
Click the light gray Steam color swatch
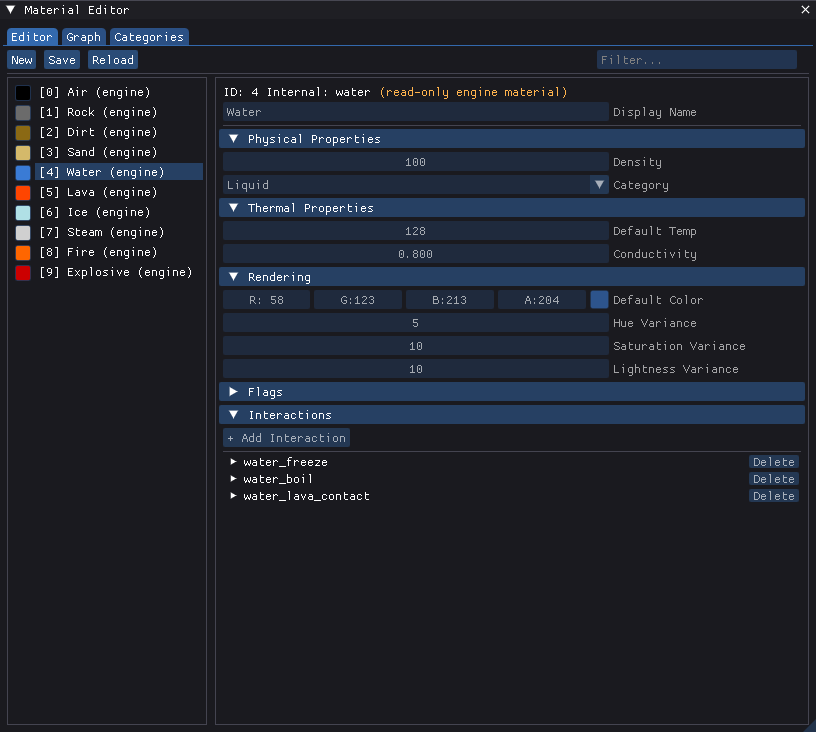[23, 233]
